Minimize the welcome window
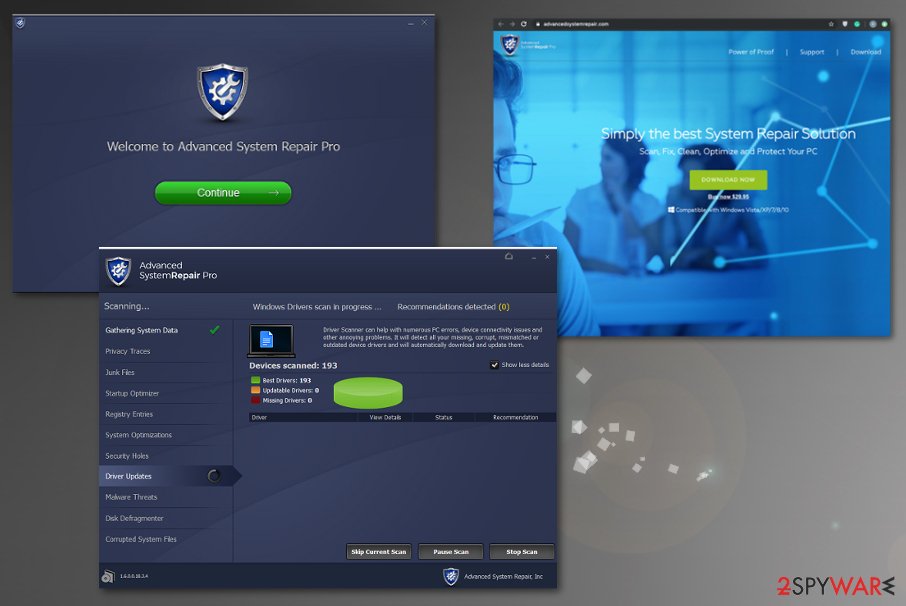The image size is (906, 606). point(411,24)
